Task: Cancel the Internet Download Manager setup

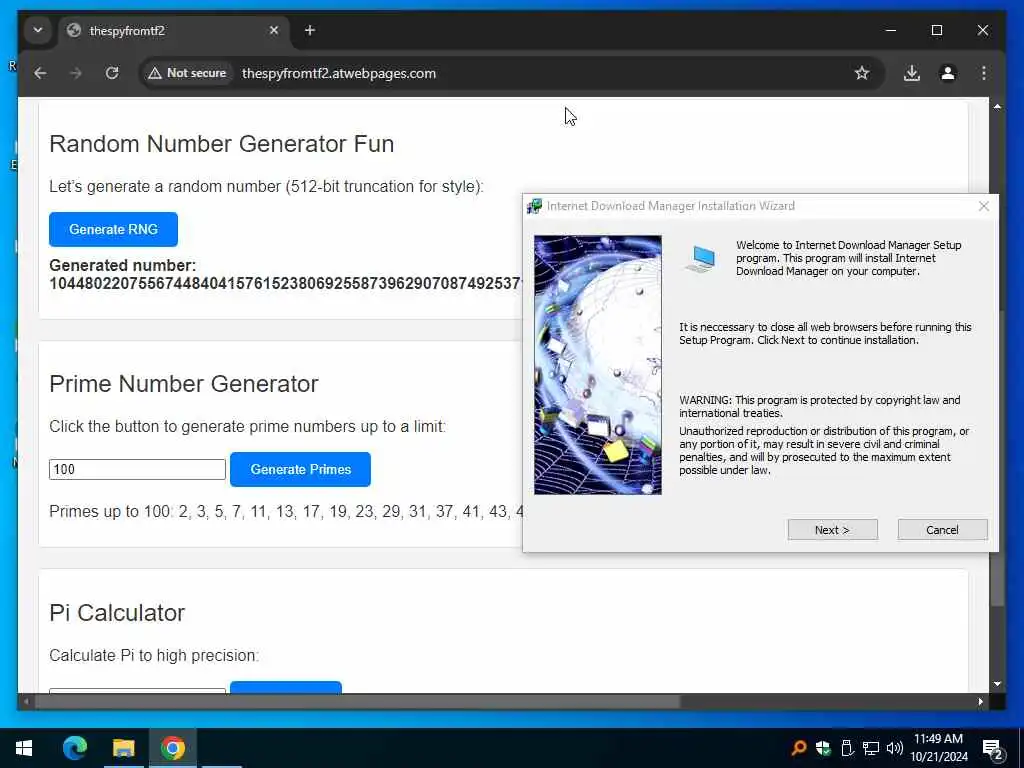Action: click(x=942, y=530)
